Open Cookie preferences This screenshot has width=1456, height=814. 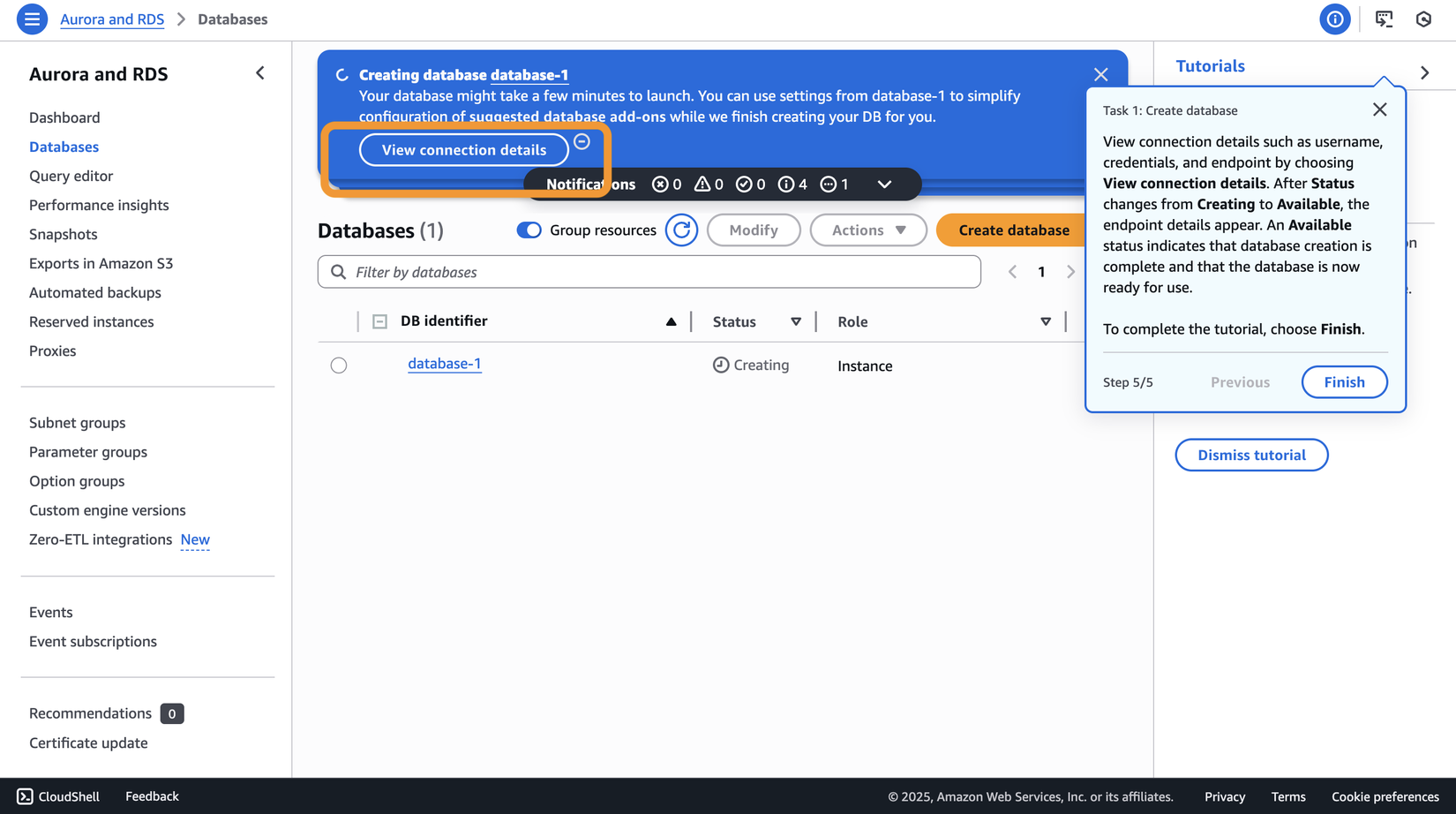(1385, 796)
